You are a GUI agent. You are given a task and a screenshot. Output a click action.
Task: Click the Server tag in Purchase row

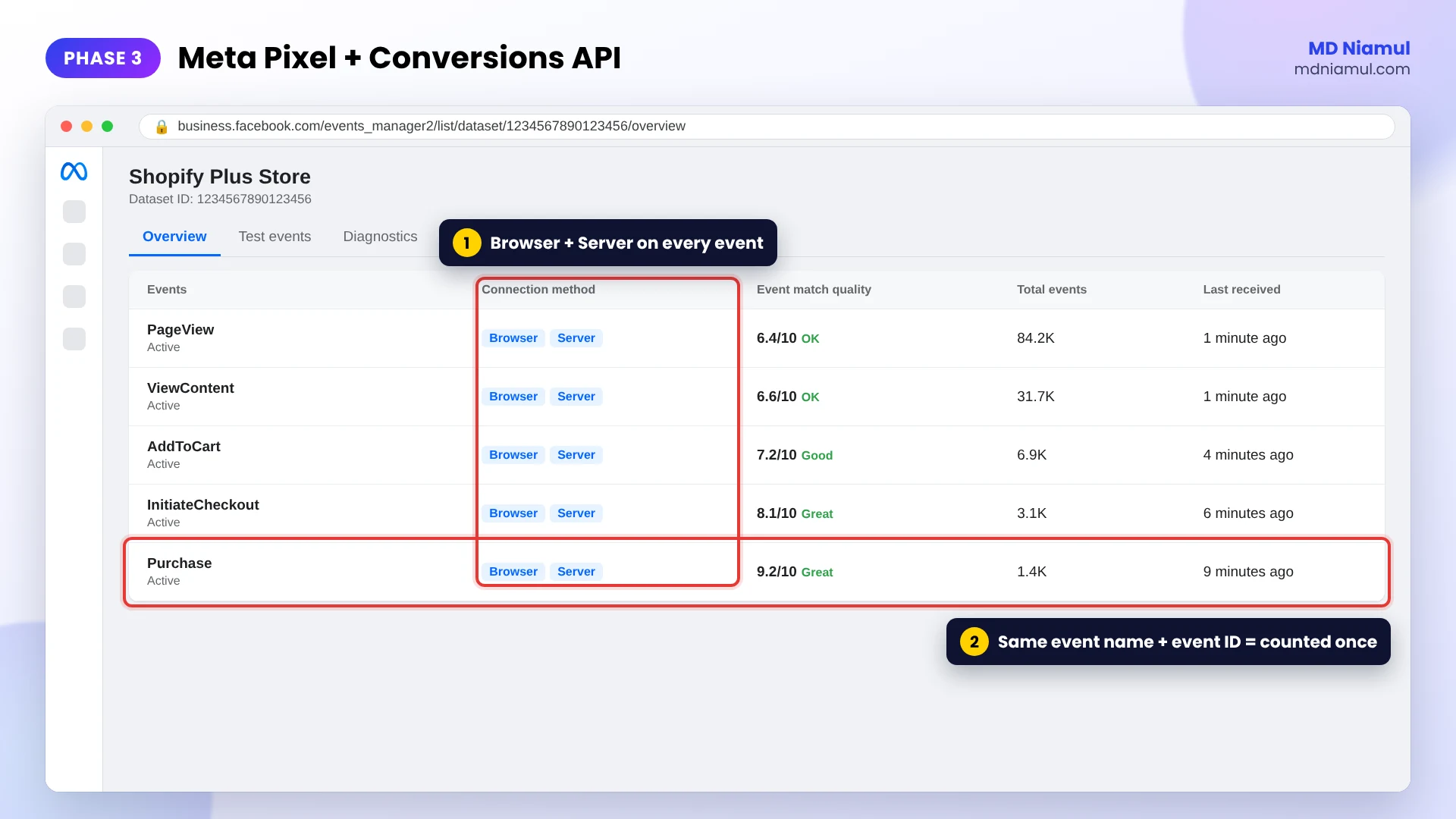click(x=576, y=572)
